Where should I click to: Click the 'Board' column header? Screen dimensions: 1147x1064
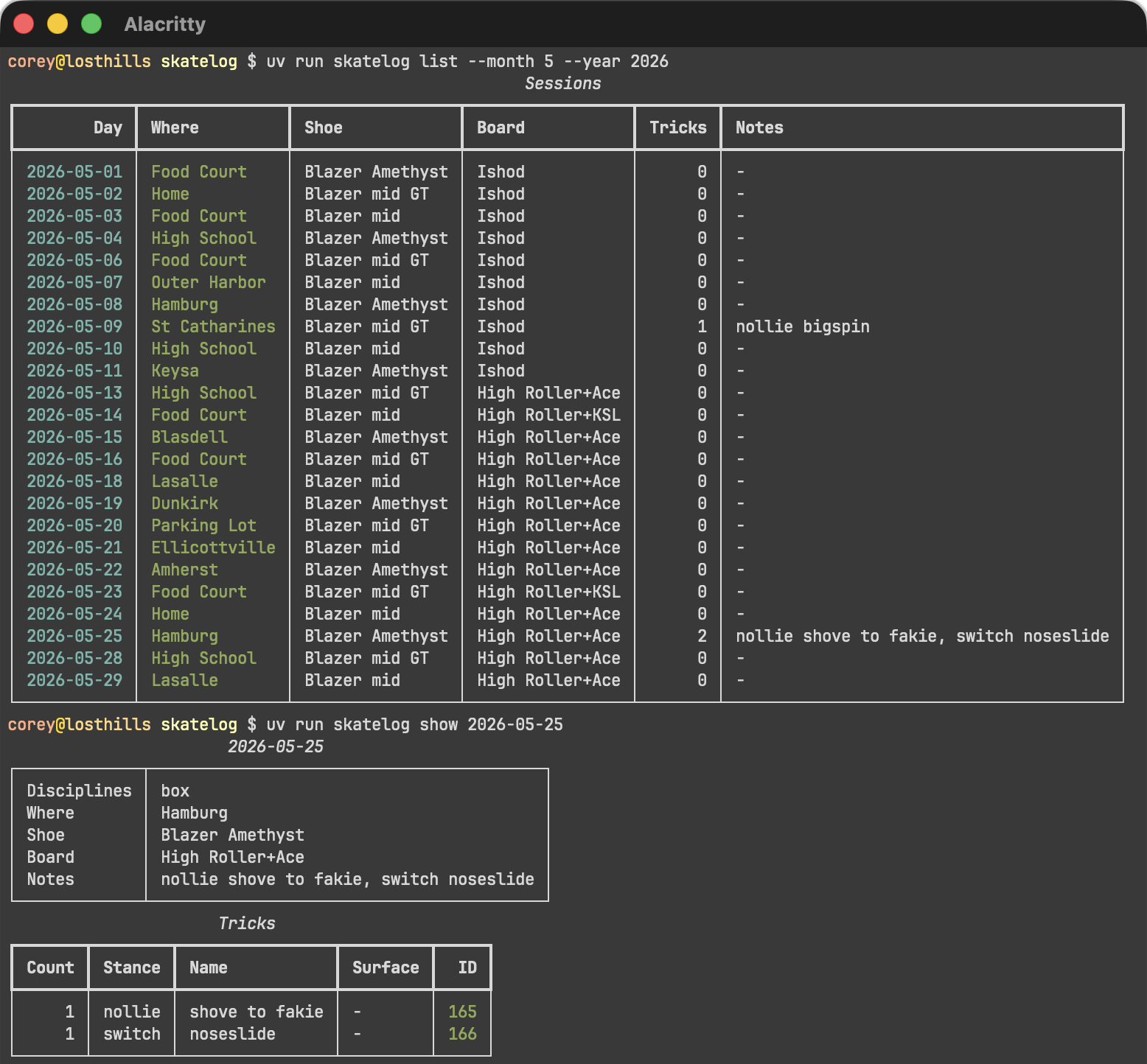(501, 127)
